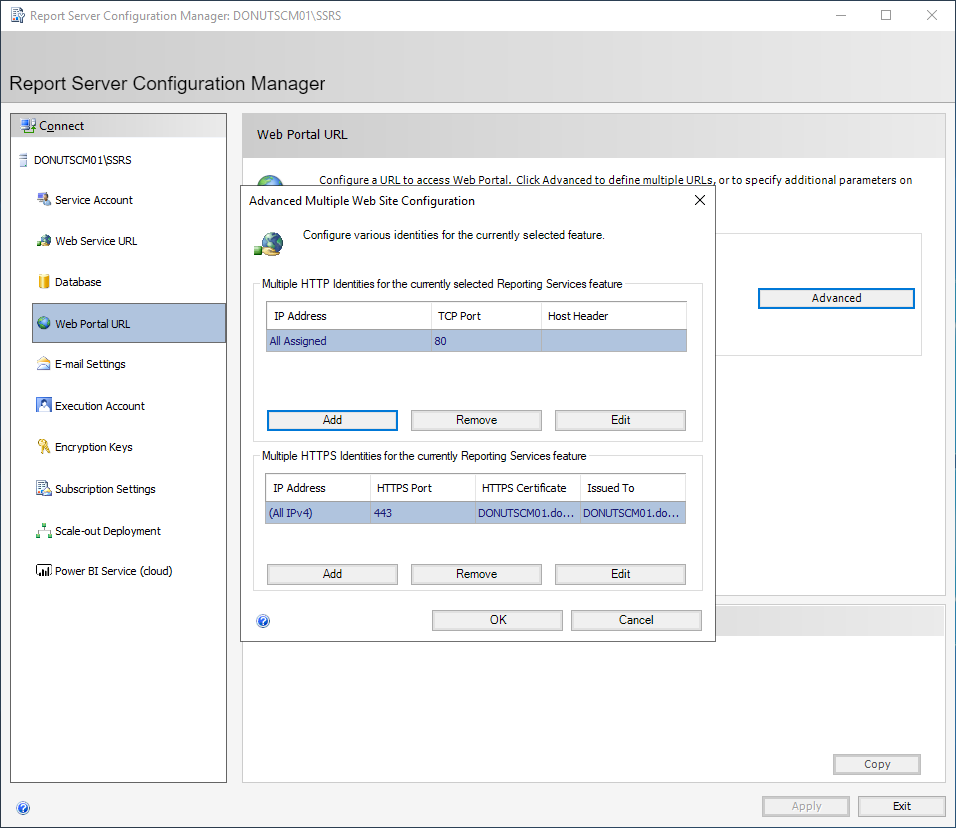Select the '(All IPv4)' HTTPS identity cell
Image resolution: width=956 pixels, height=828 pixels.
[318, 513]
